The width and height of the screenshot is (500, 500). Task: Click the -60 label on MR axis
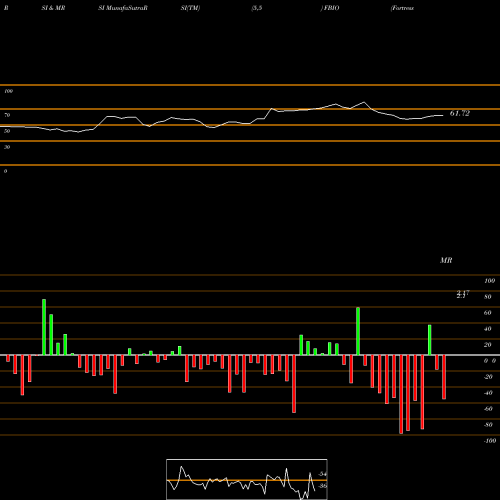pos(488,409)
